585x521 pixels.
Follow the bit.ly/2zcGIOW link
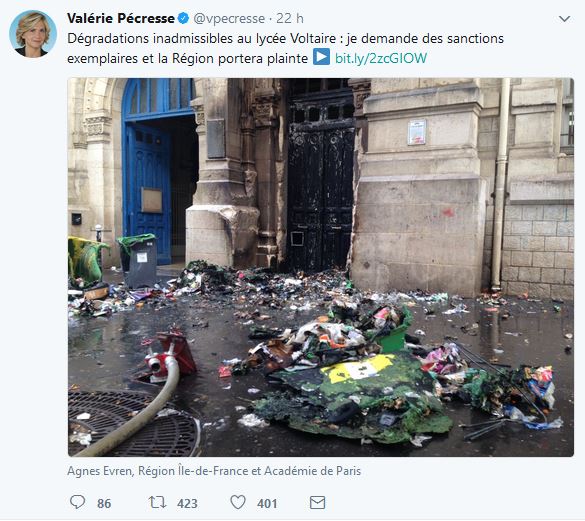tap(381, 58)
